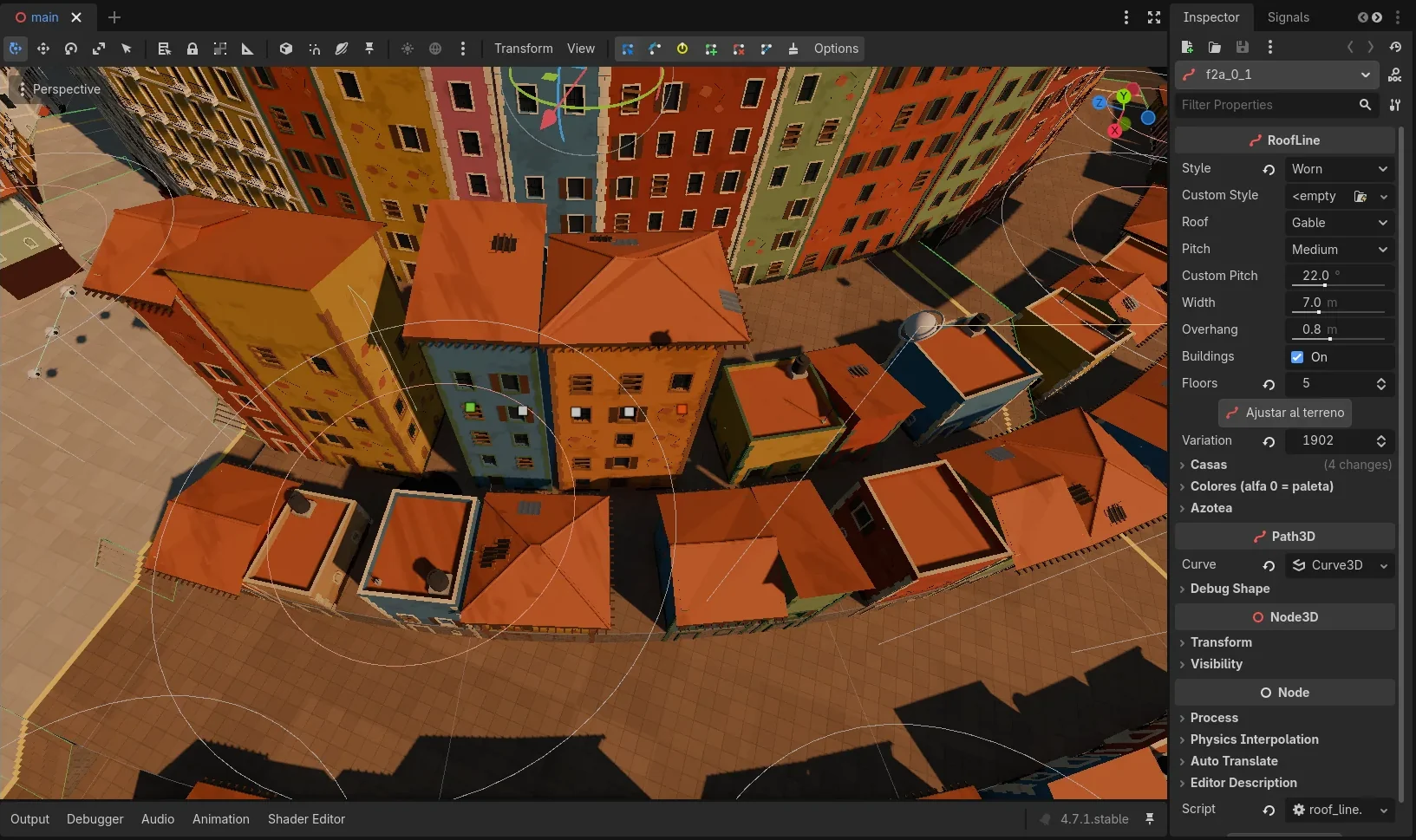Uncheck the Buildings On checkbox

click(x=1297, y=357)
